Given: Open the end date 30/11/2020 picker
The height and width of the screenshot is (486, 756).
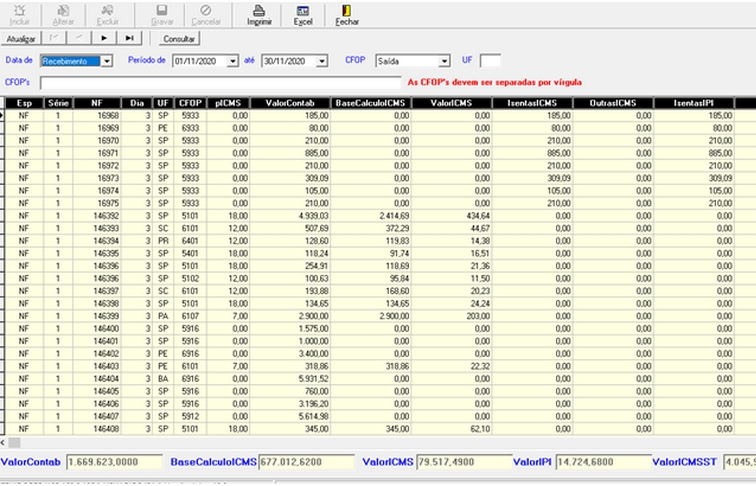Looking at the screenshot, I should 322,61.
